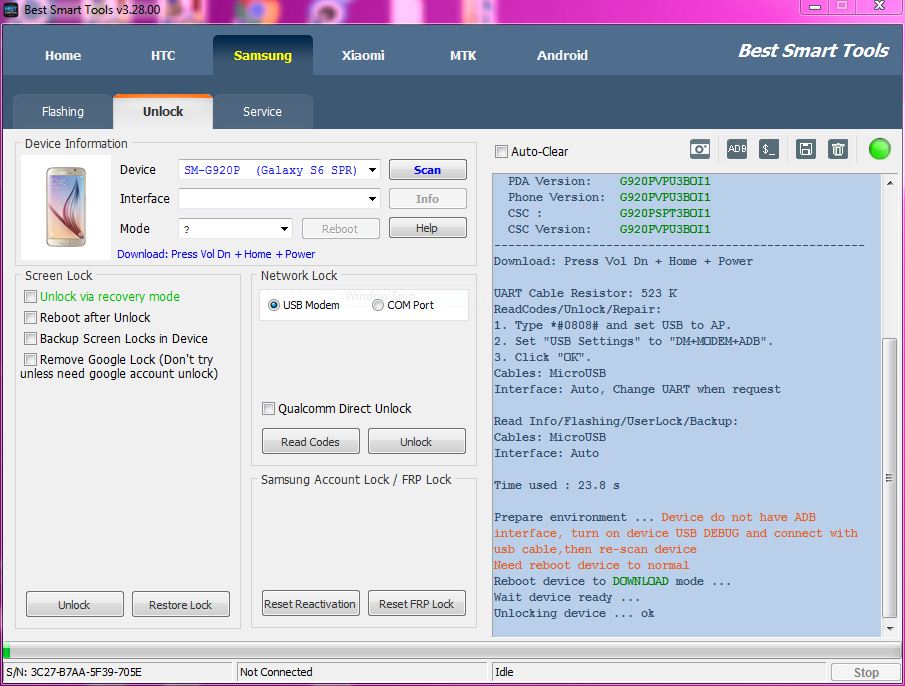Open the Mode dropdown
The image size is (905, 686).
coord(285,228)
